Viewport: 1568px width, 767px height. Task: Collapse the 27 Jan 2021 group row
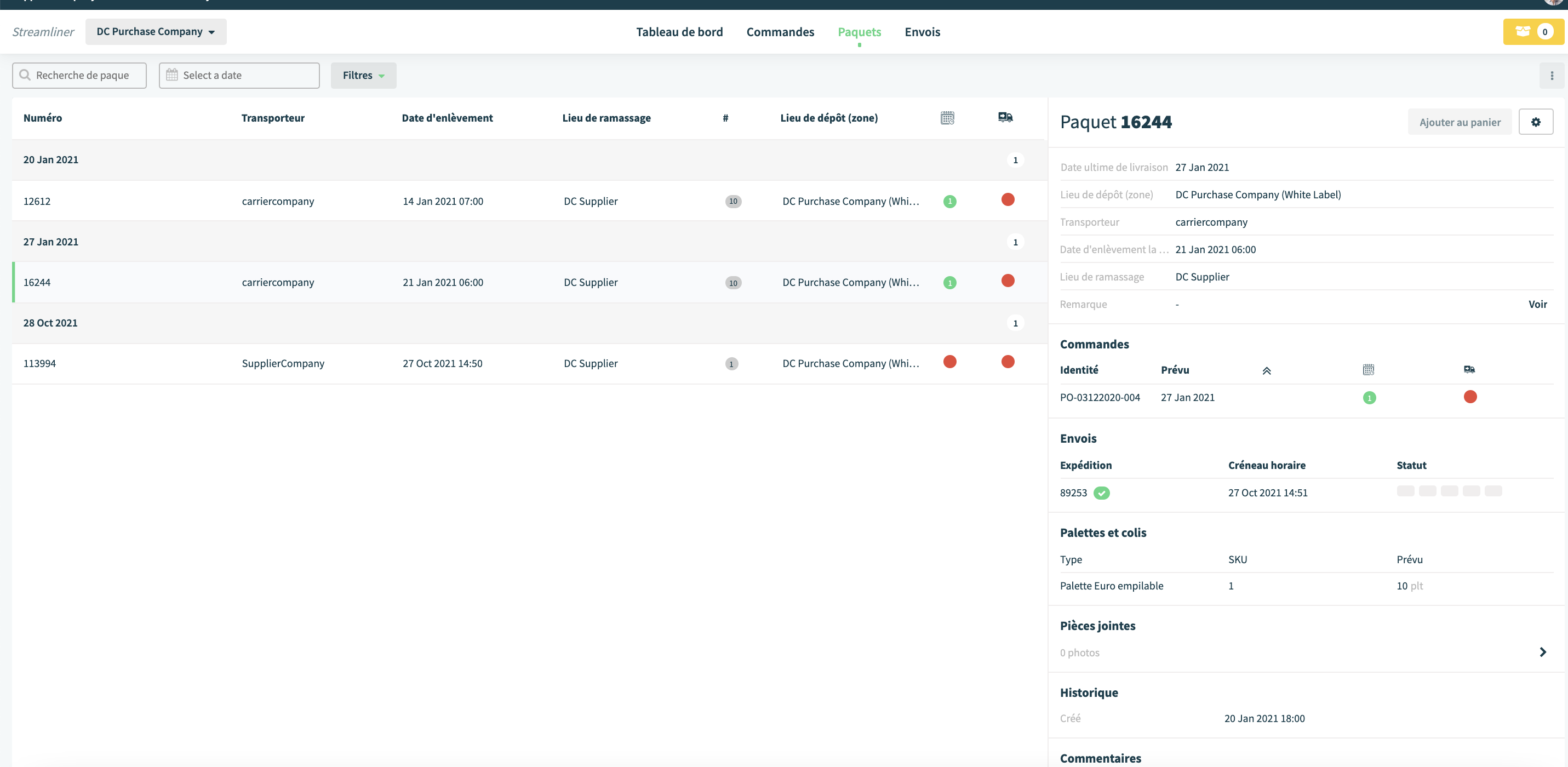click(x=529, y=242)
